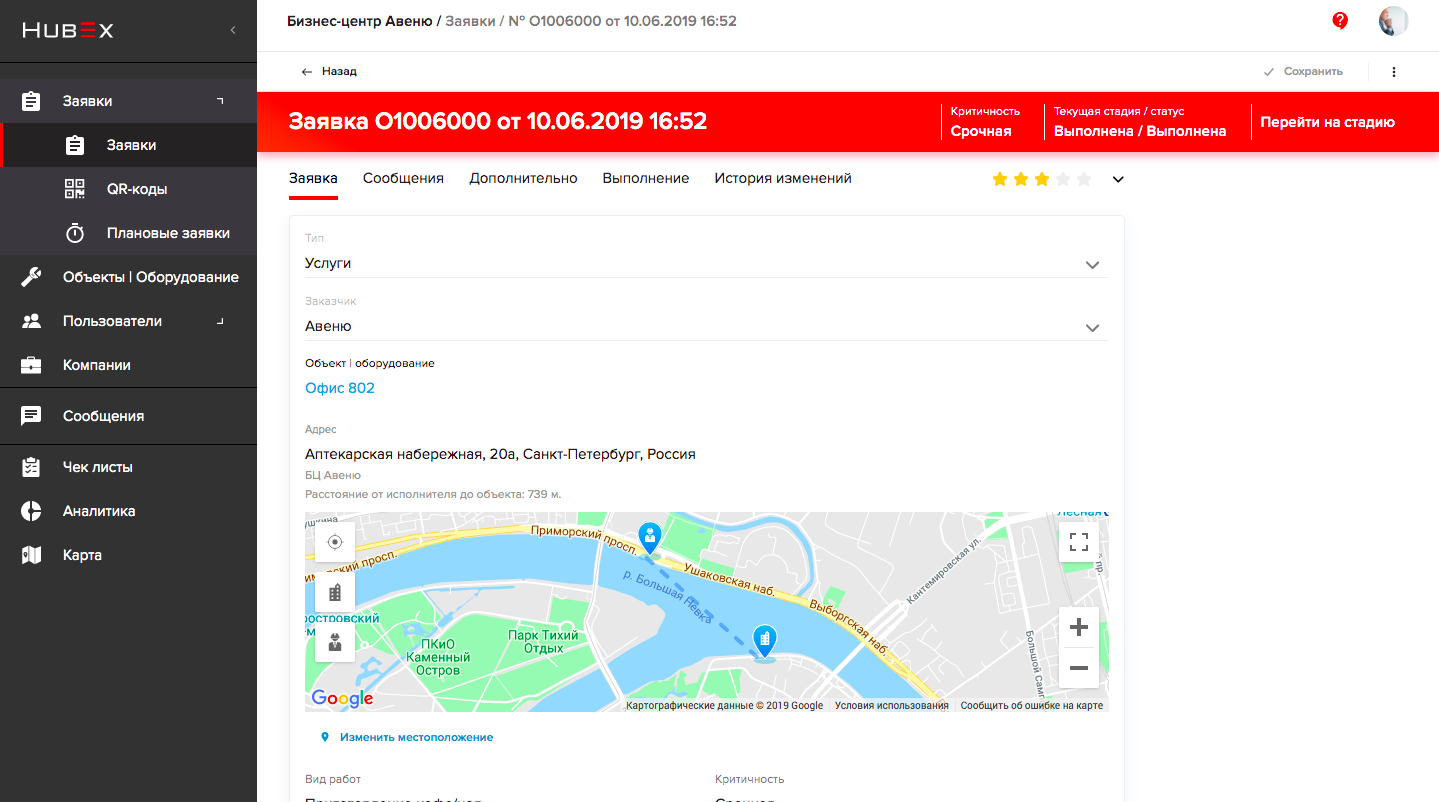Click the wrench icon for Объекты | Оборудование

(x=31, y=277)
